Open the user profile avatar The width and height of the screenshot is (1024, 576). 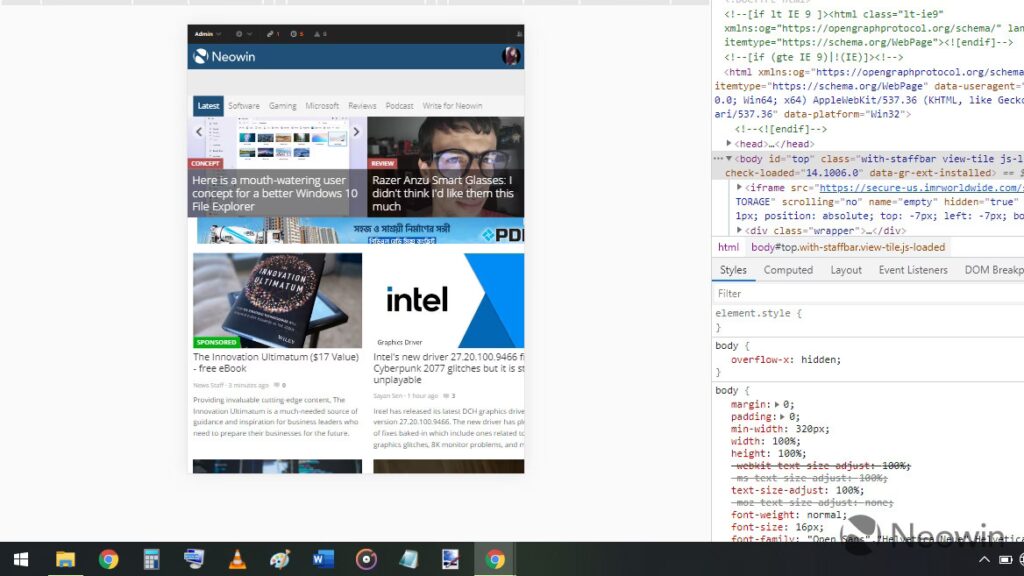click(x=511, y=56)
